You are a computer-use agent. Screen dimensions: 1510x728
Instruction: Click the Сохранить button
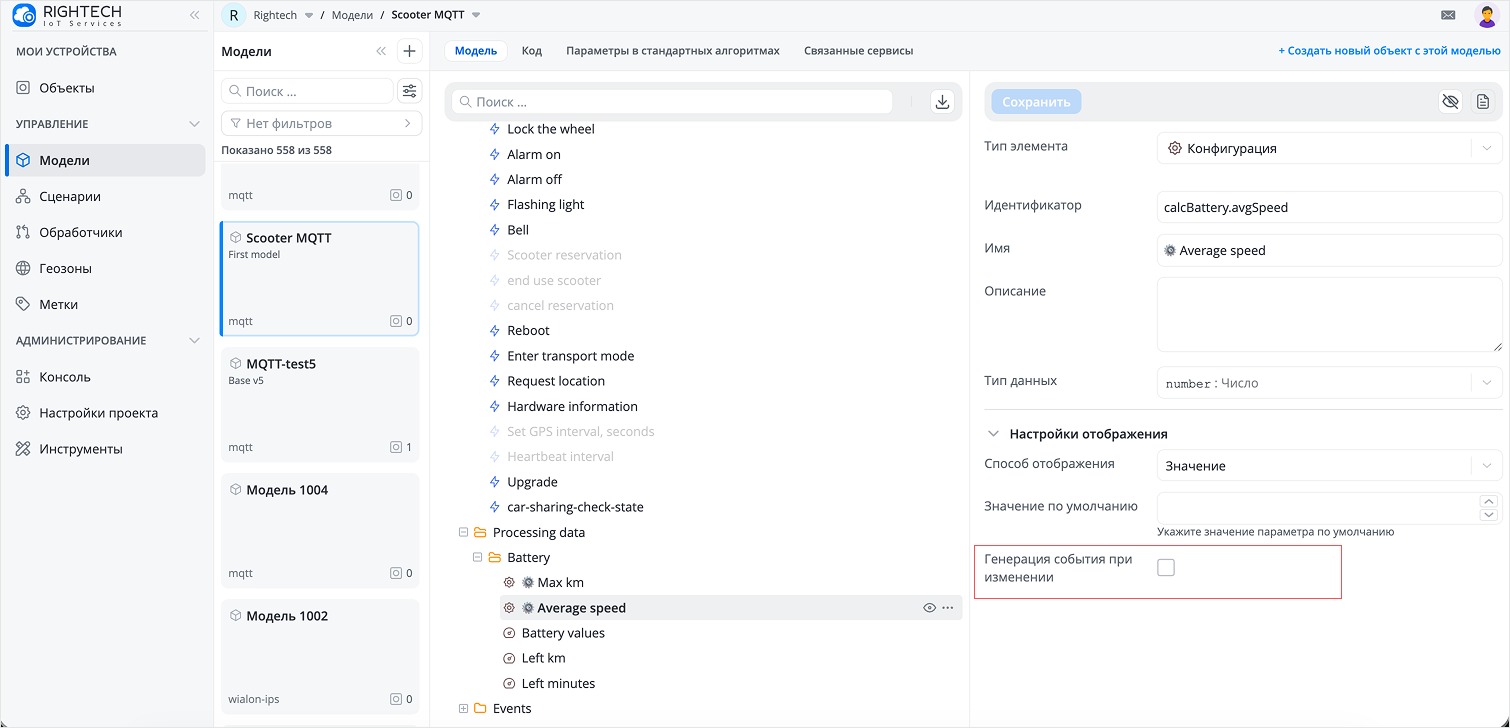pyautogui.click(x=1036, y=102)
